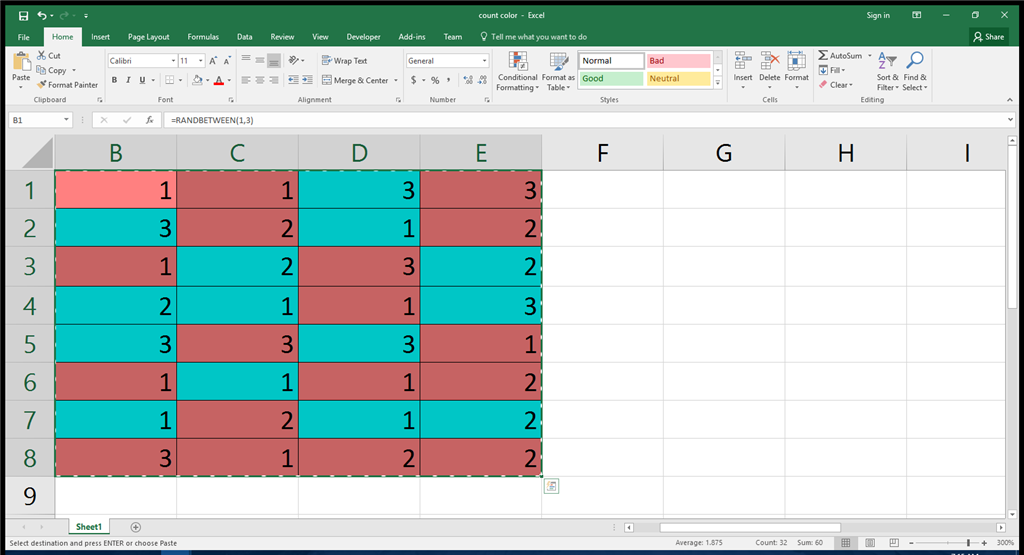
Task: Click the Decrease Decimal icon
Action: pyautogui.click(x=482, y=80)
